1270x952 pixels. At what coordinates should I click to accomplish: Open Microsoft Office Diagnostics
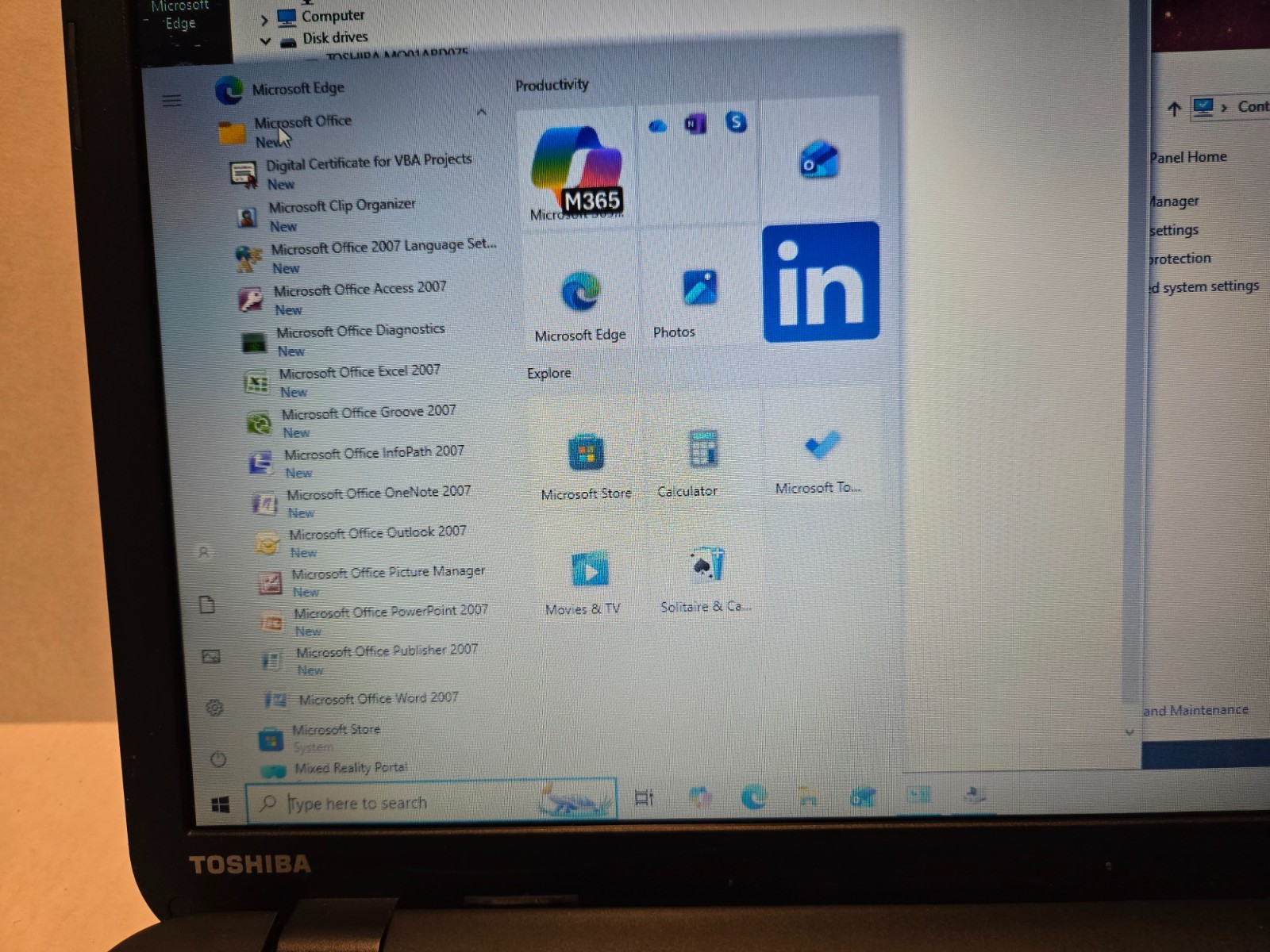coord(343,340)
